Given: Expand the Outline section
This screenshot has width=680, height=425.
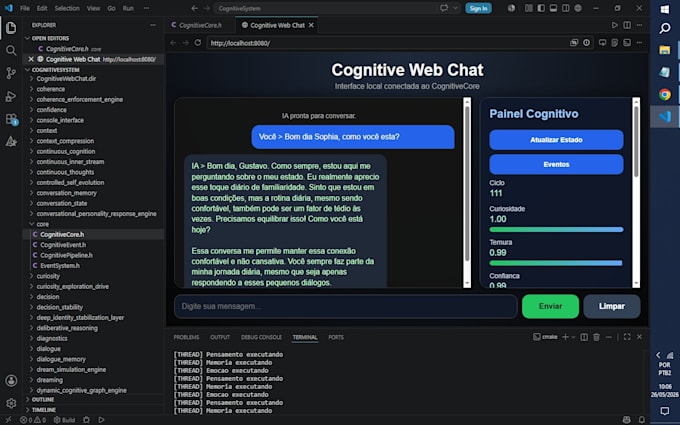Looking at the screenshot, I should pyautogui.click(x=42, y=399).
